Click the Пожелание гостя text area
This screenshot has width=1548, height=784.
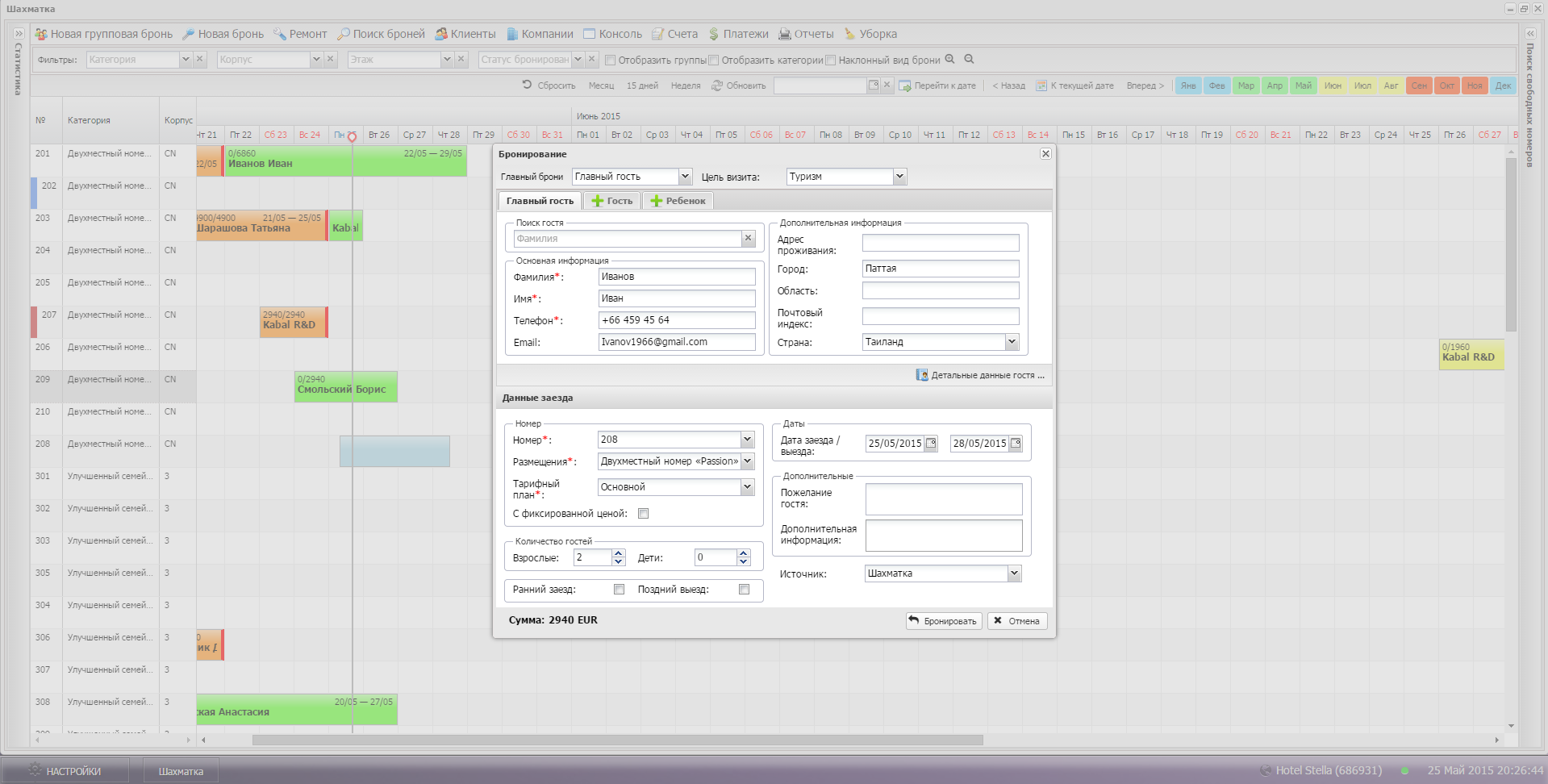coord(944,498)
